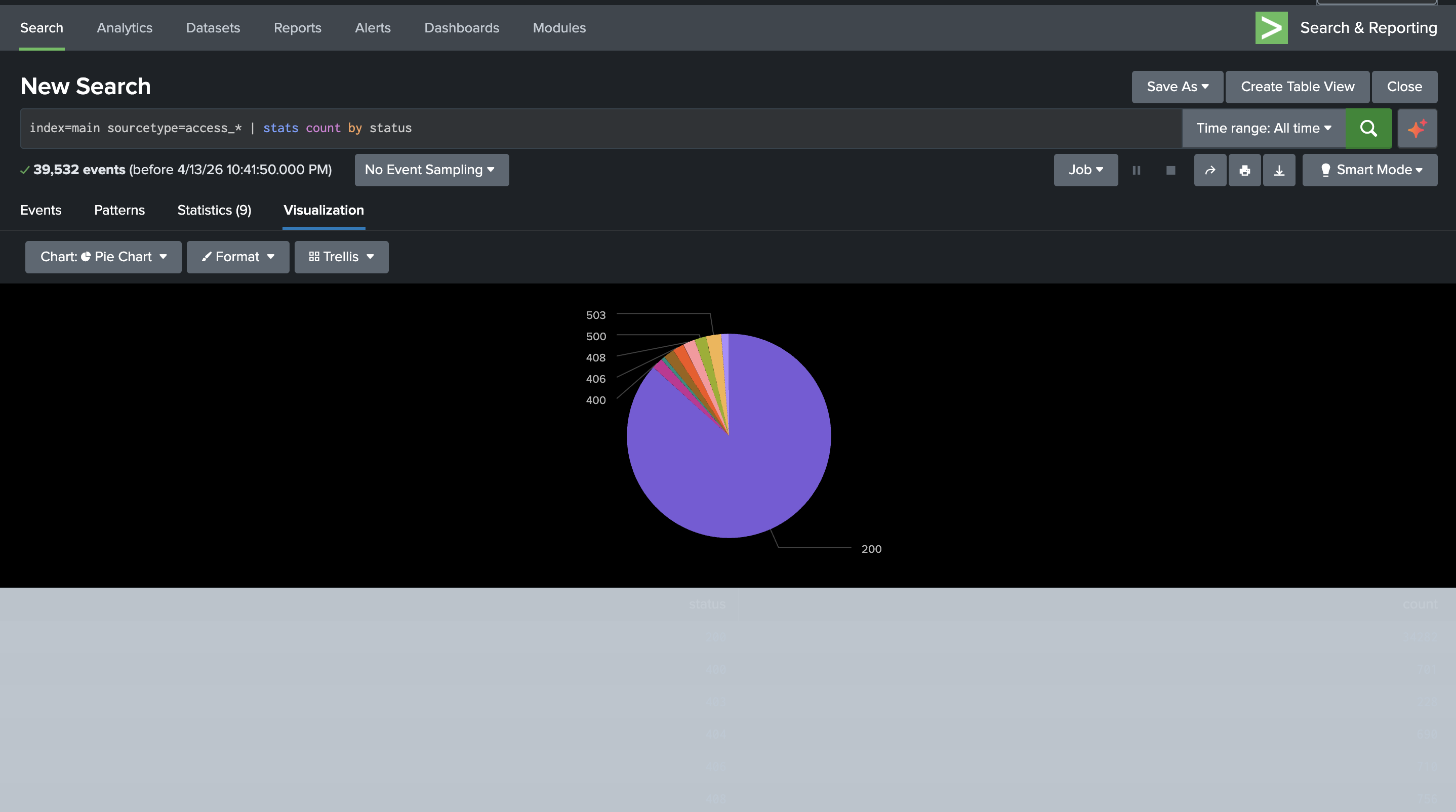Open the Pie Chart type dropdown

(103, 257)
